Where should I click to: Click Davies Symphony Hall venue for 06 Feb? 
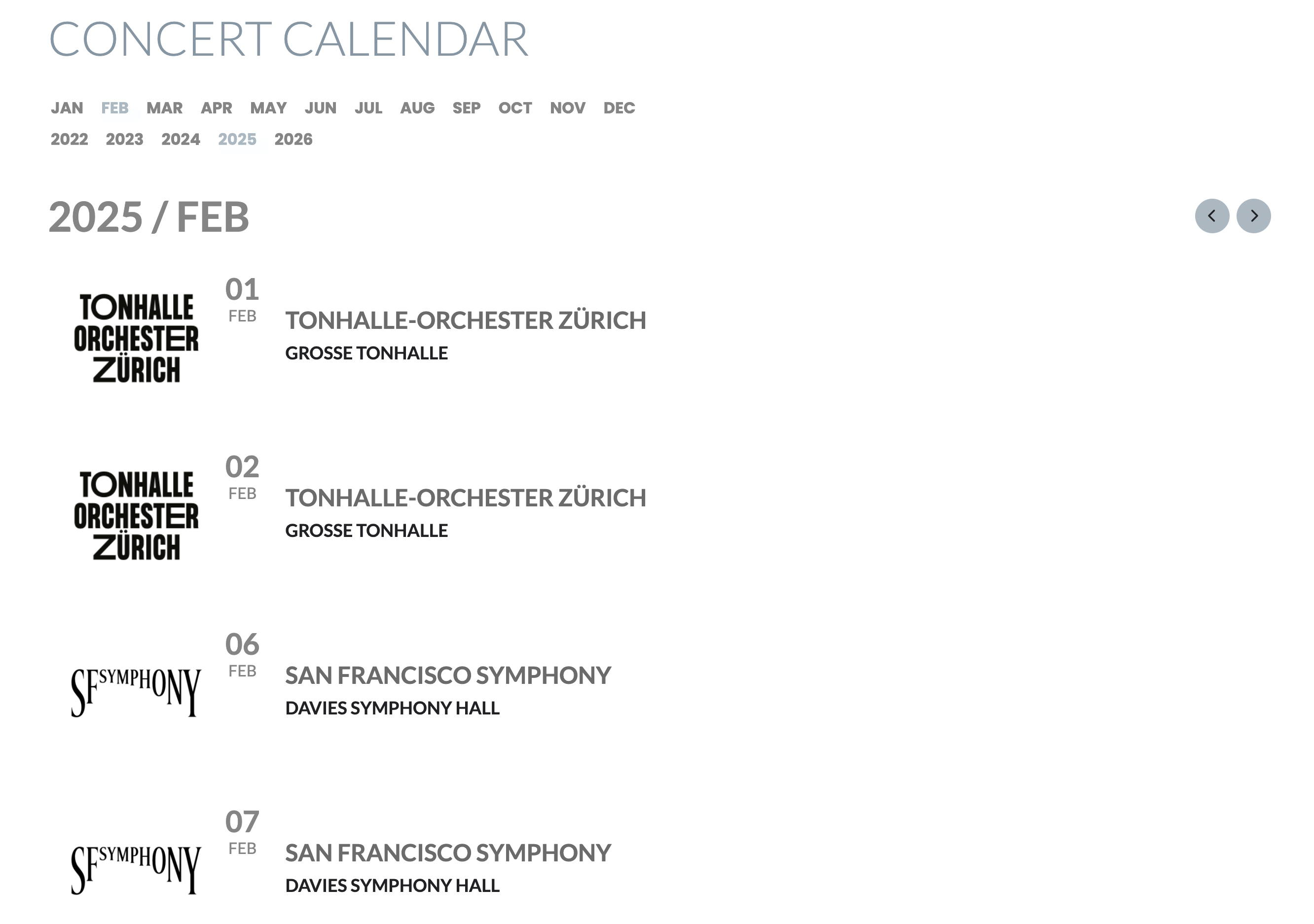[x=392, y=708]
